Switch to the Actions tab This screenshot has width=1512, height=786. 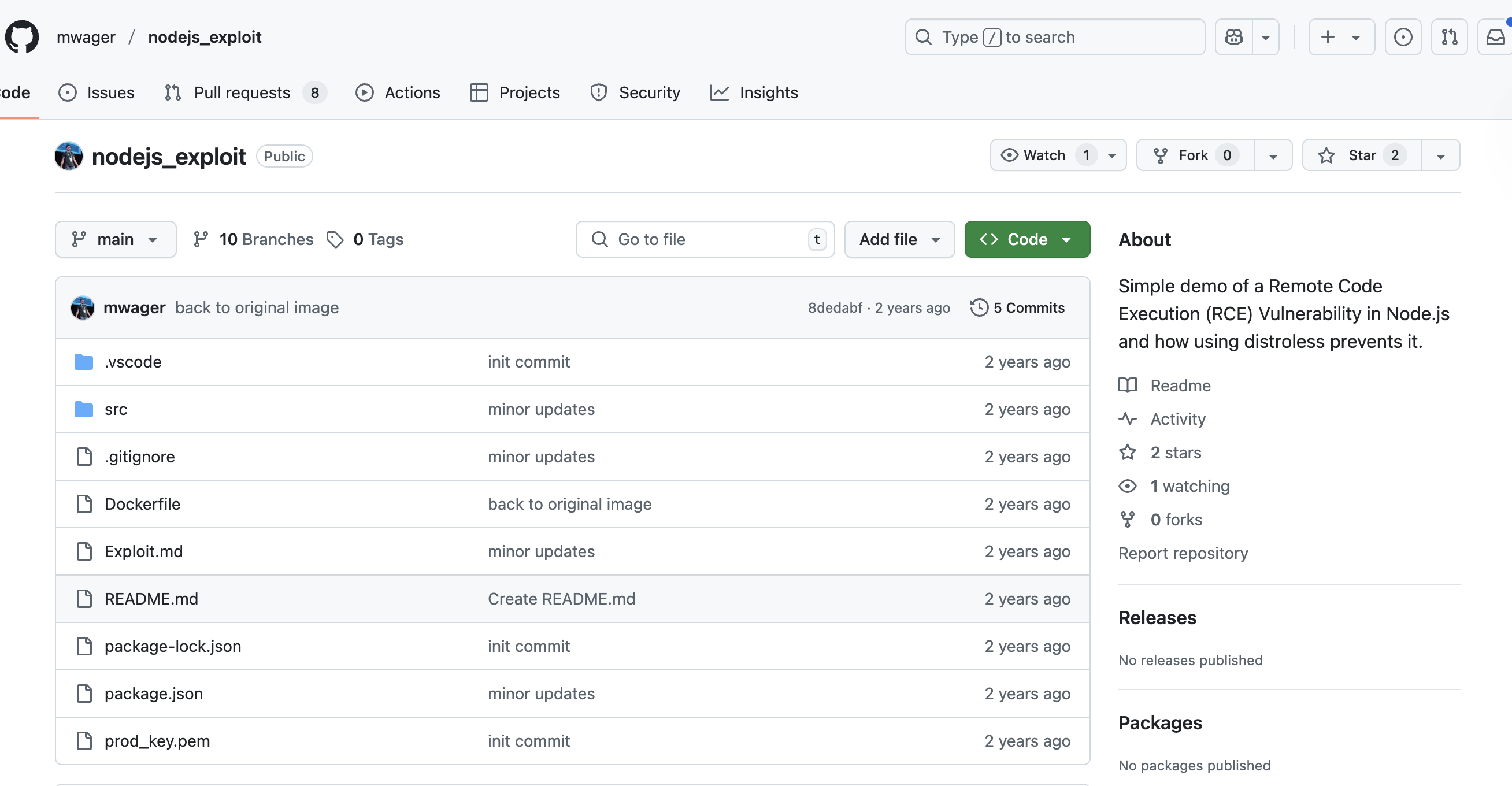tap(398, 92)
